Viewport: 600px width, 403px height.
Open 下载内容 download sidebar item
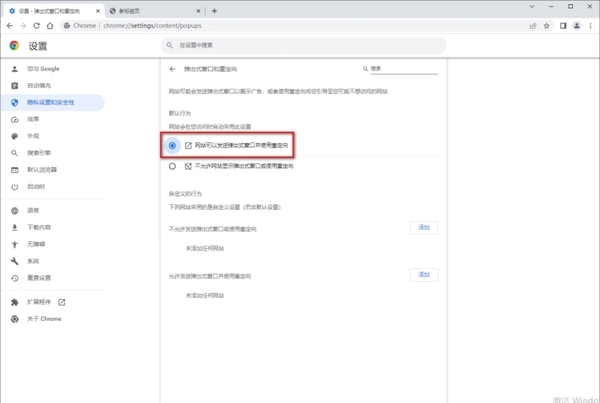[x=53, y=227]
